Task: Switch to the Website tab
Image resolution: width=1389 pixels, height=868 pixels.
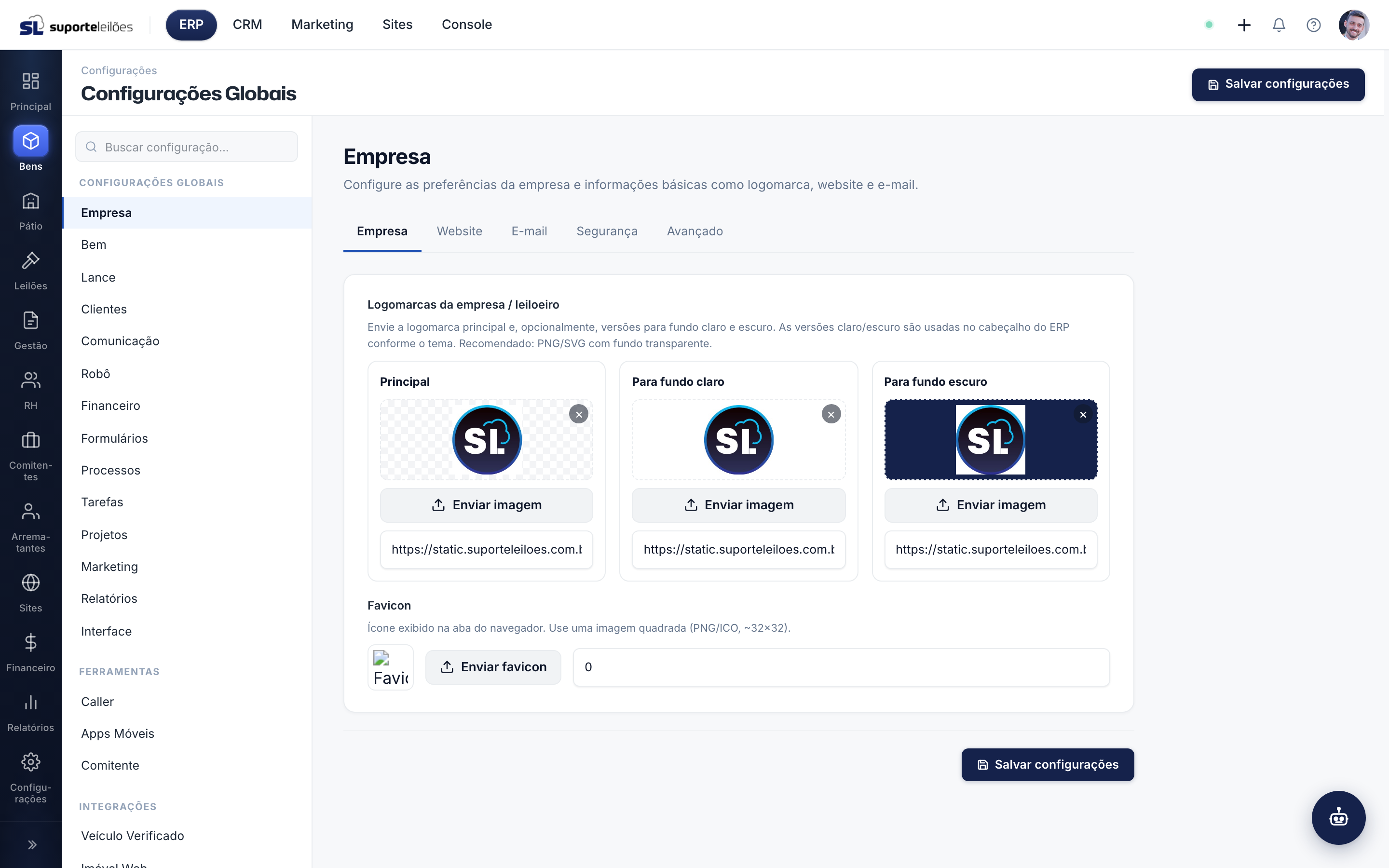Action: [459, 231]
